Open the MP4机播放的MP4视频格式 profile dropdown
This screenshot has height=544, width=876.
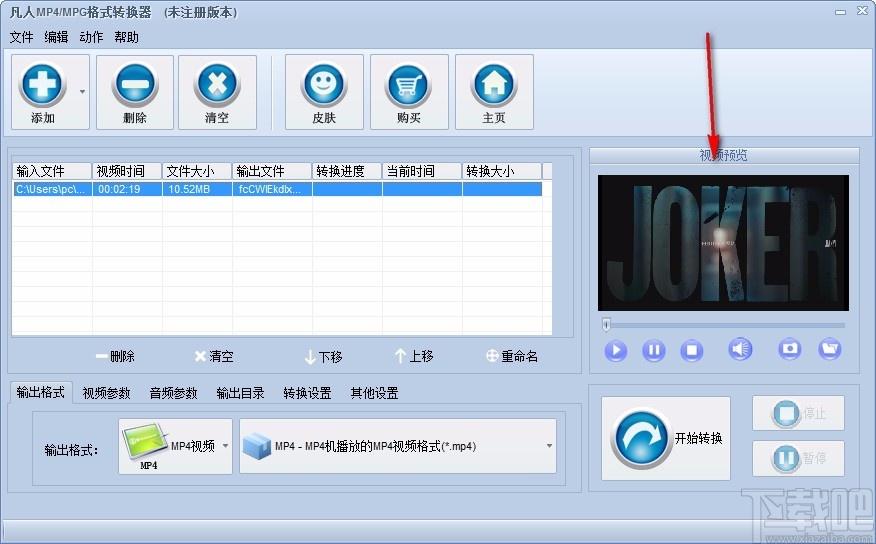[398, 446]
